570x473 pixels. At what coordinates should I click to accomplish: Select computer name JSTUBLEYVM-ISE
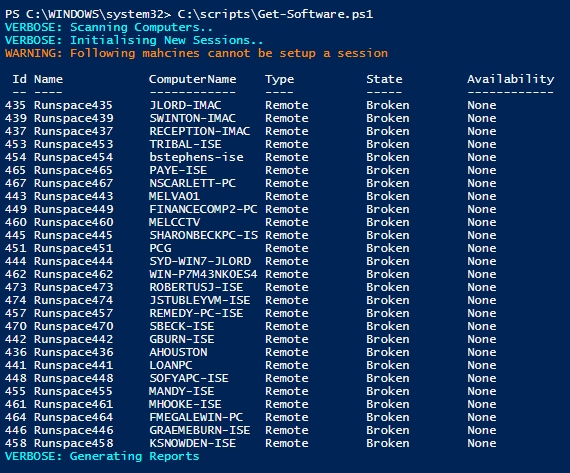click(x=200, y=300)
